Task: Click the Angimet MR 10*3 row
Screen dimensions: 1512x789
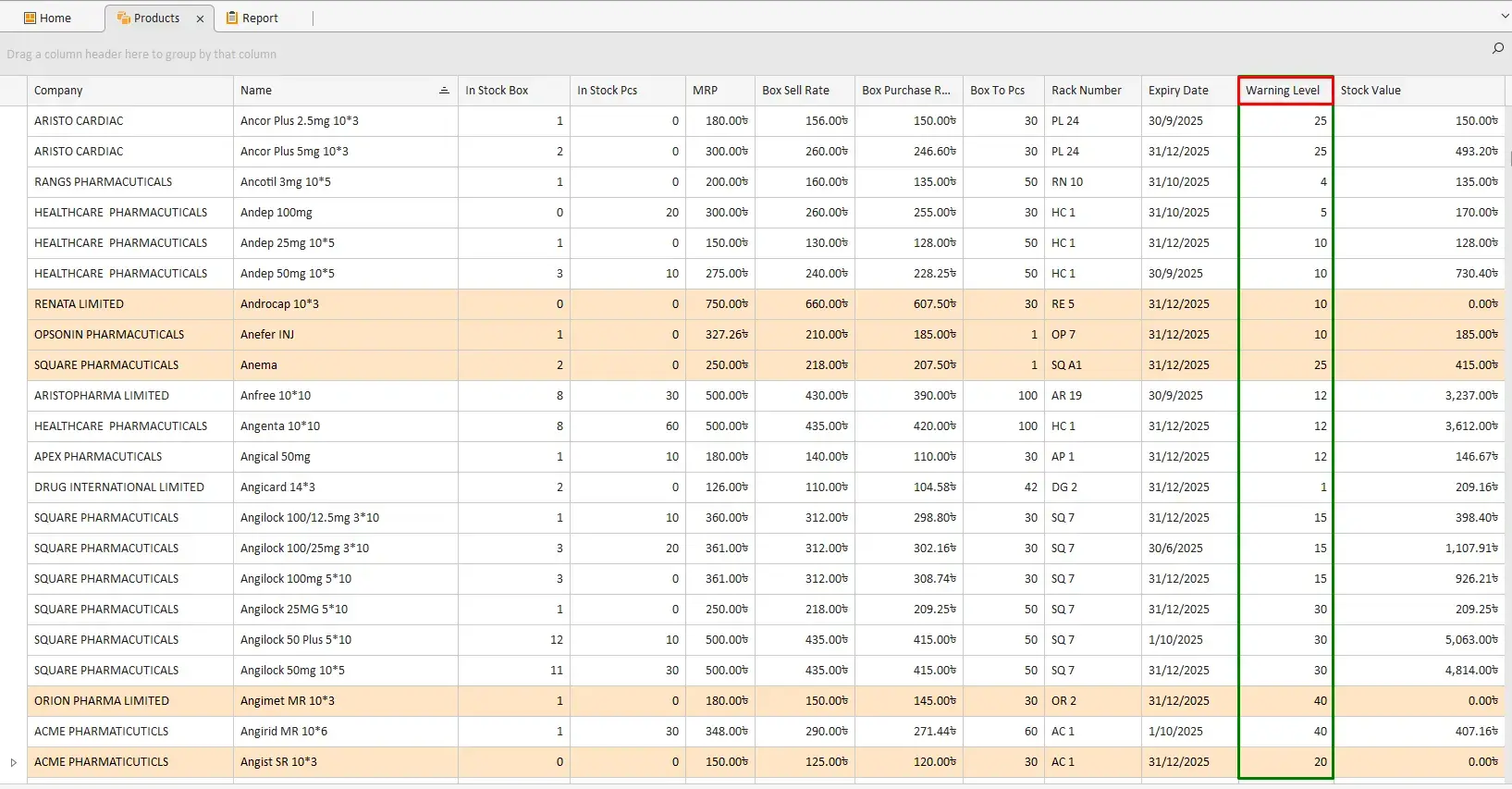Action: [x=766, y=701]
